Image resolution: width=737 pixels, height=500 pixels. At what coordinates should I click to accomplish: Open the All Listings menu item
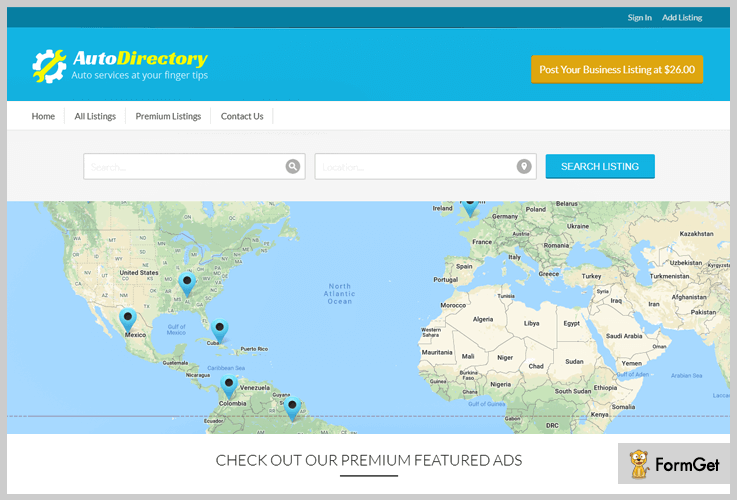tap(95, 116)
